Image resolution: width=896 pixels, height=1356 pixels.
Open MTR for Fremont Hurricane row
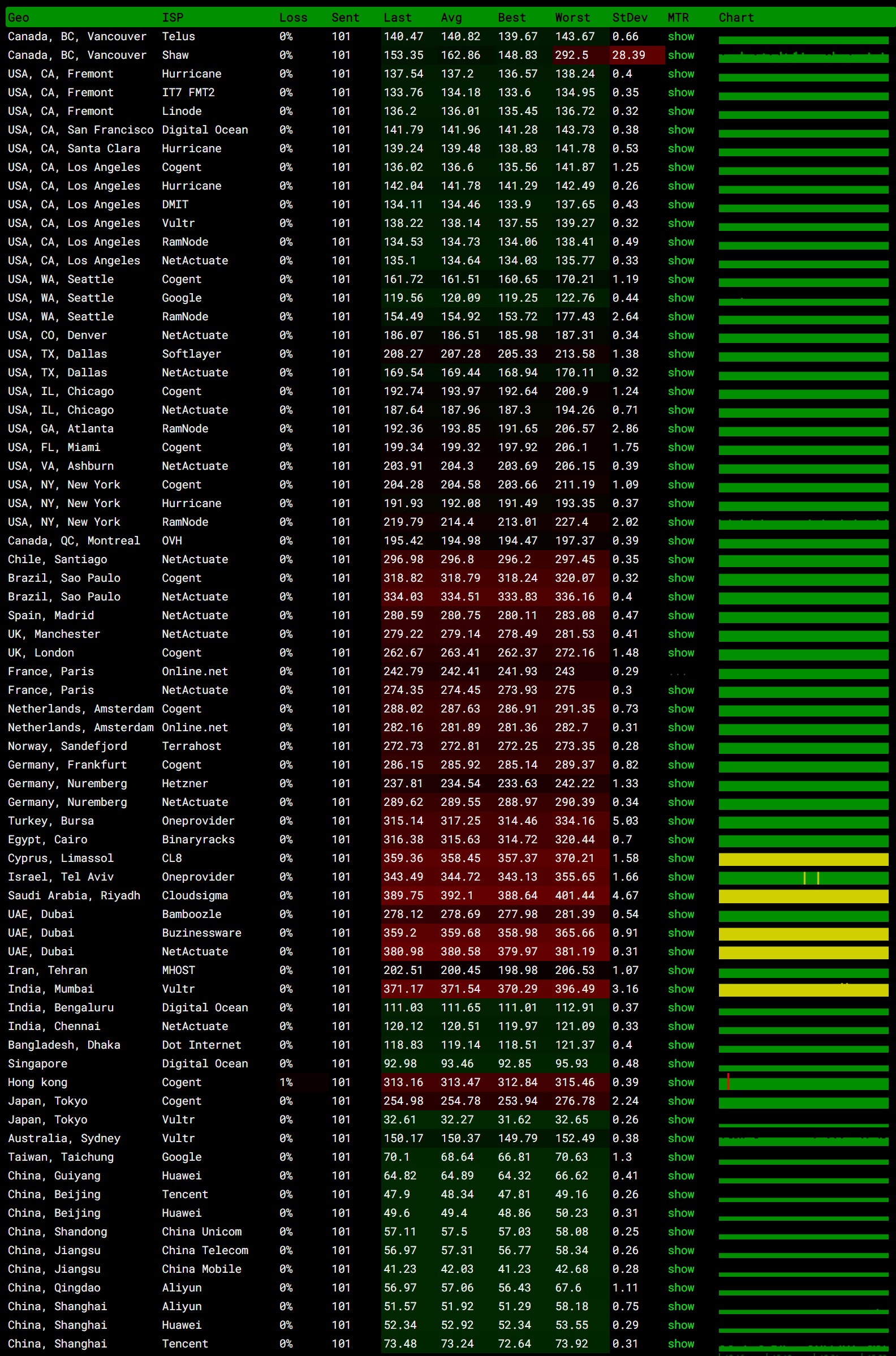pos(680,74)
